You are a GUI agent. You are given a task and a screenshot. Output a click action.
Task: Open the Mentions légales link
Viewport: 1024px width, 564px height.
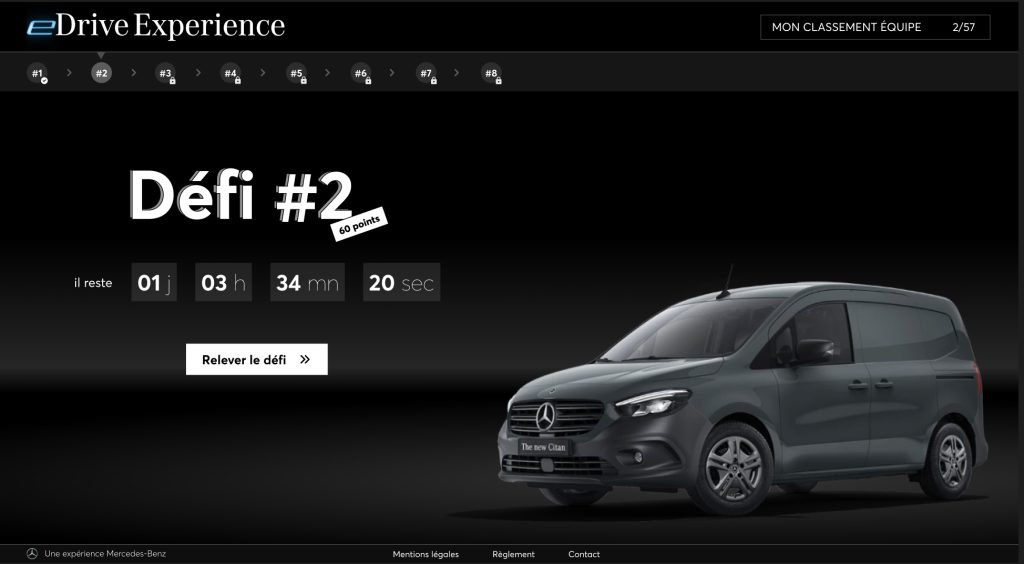[x=426, y=554]
